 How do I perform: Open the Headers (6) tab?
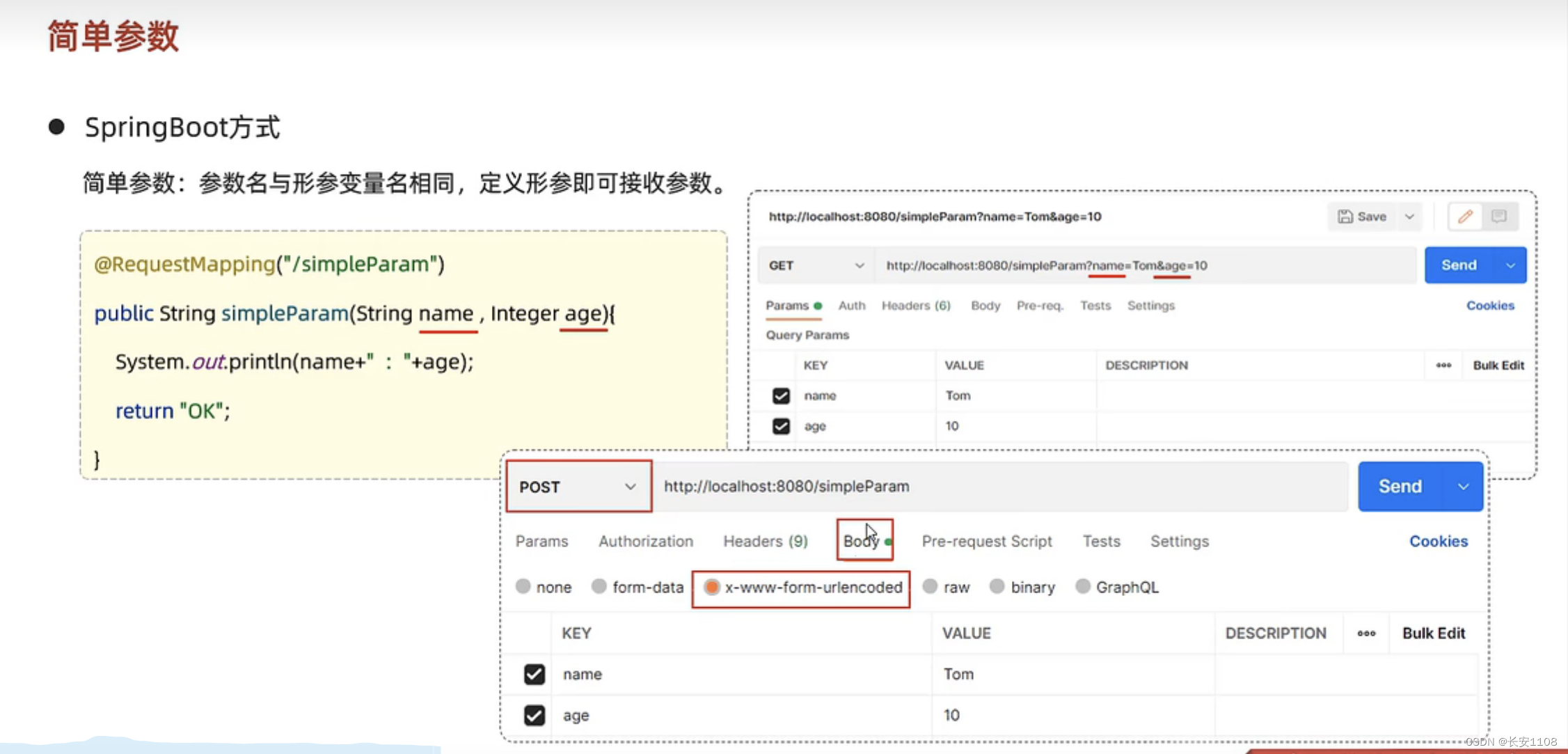tap(916, 306)
